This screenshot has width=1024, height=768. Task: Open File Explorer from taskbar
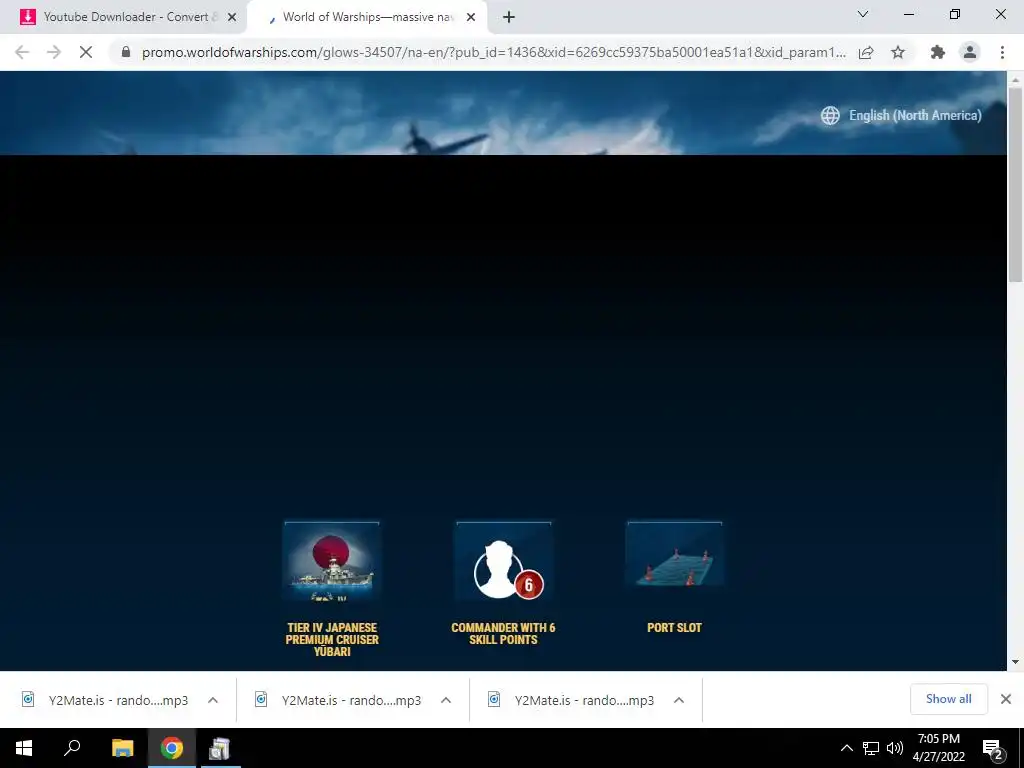[x=122, y=748]
